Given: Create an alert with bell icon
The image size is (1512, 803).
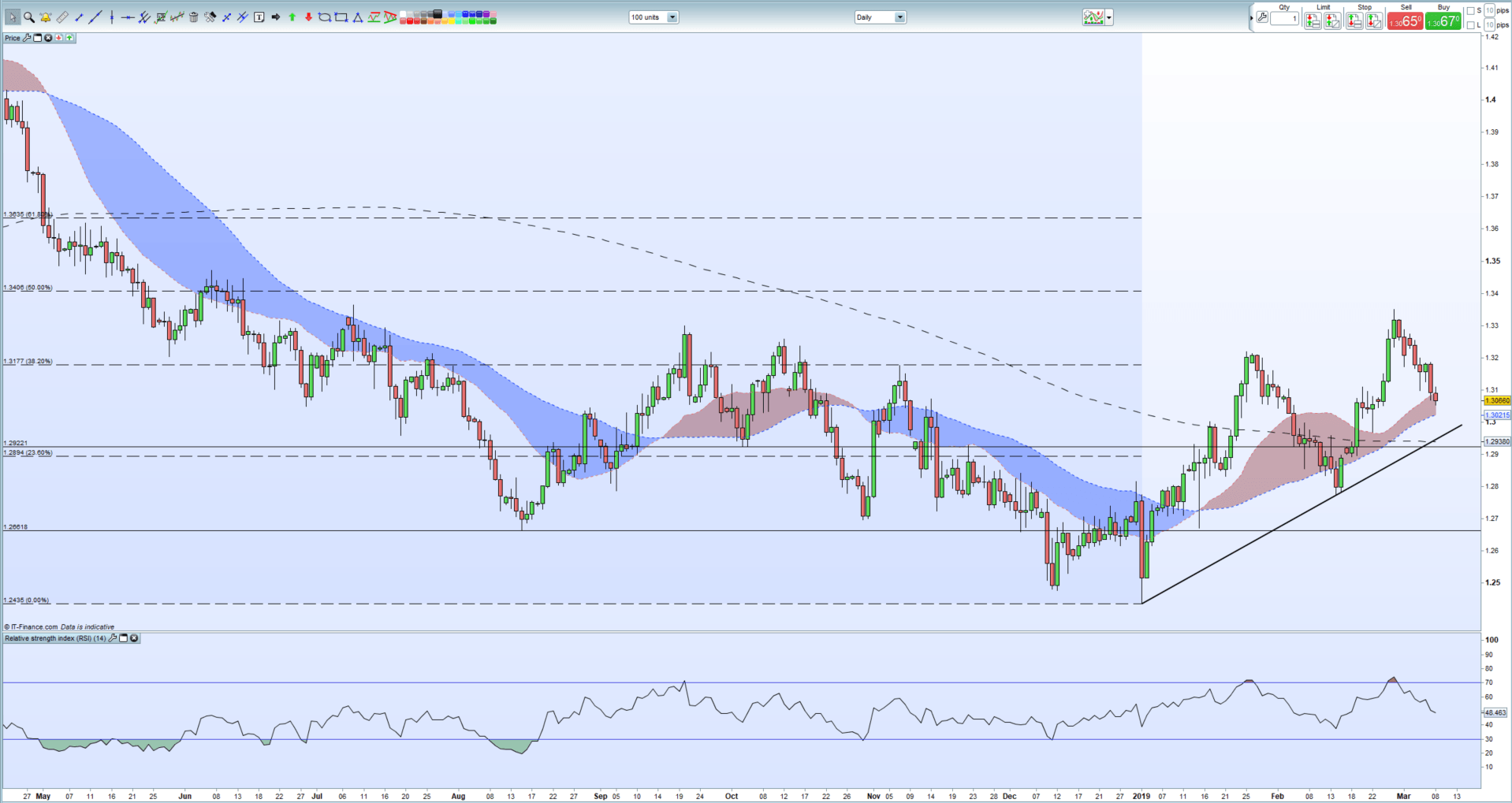Looking at the screenshot, I should [46, 17].
